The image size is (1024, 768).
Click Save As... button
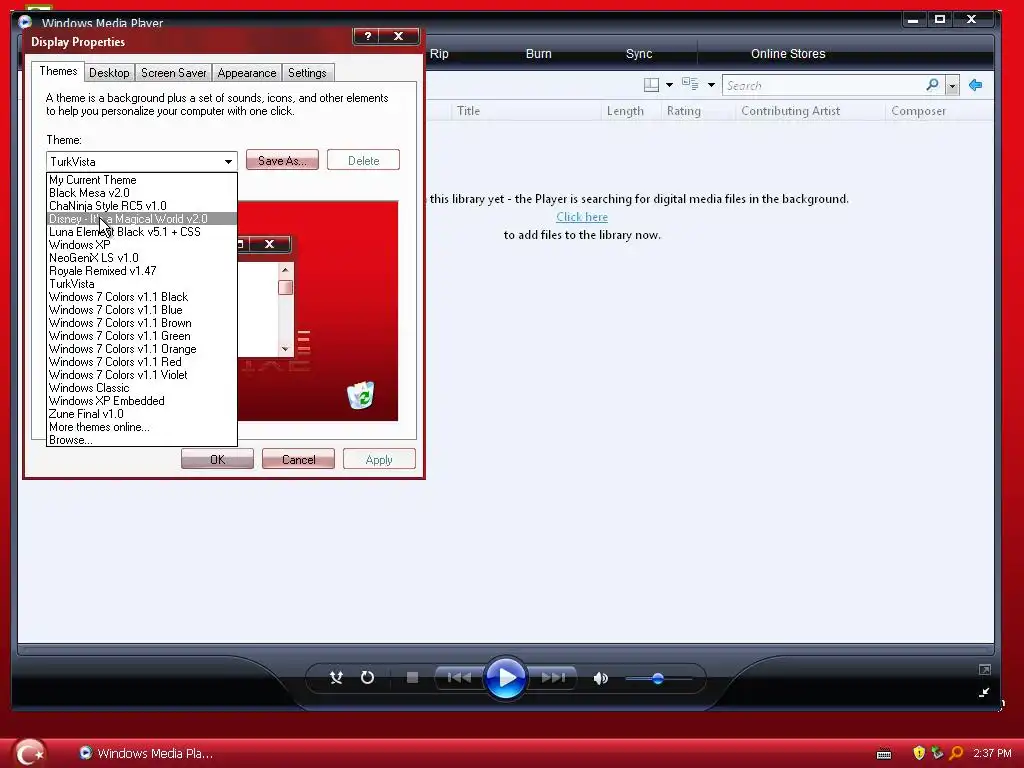pyautogui.click(x=282, y=161)
